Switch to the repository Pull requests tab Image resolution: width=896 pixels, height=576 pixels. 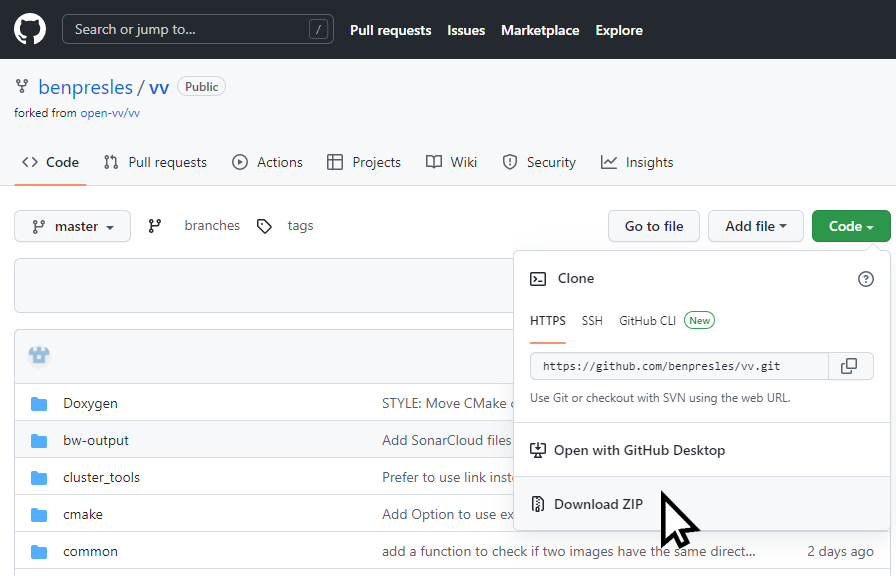click(x=155, y=162)
